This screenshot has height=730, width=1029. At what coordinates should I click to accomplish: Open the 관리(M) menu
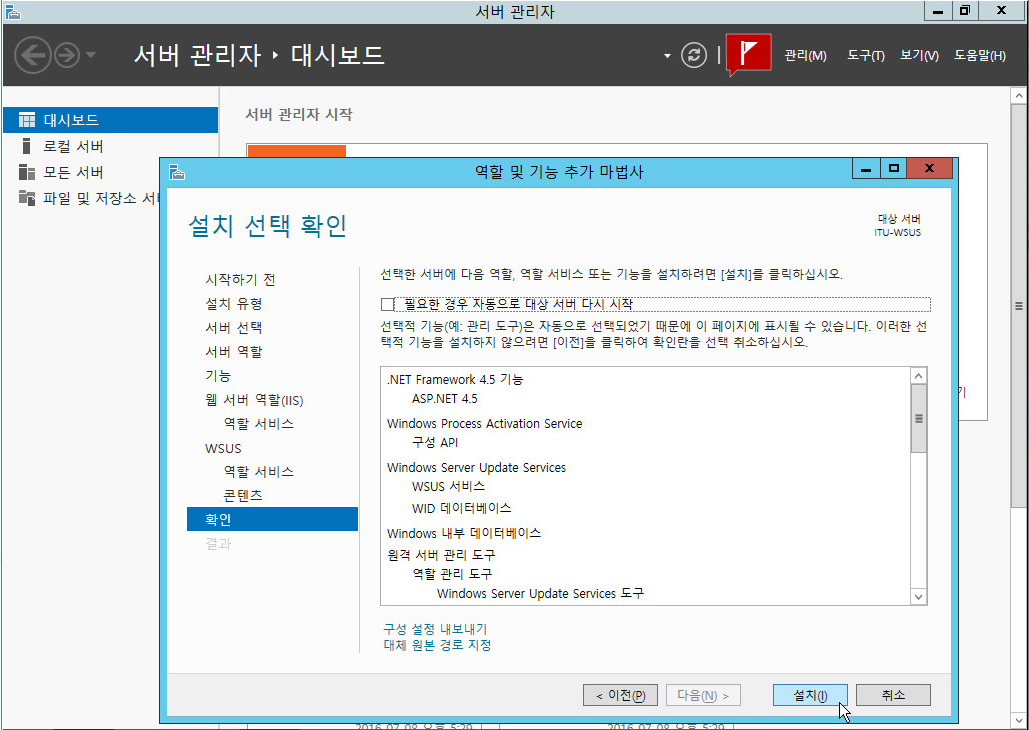pyautogui.click(x=805, y=56)
